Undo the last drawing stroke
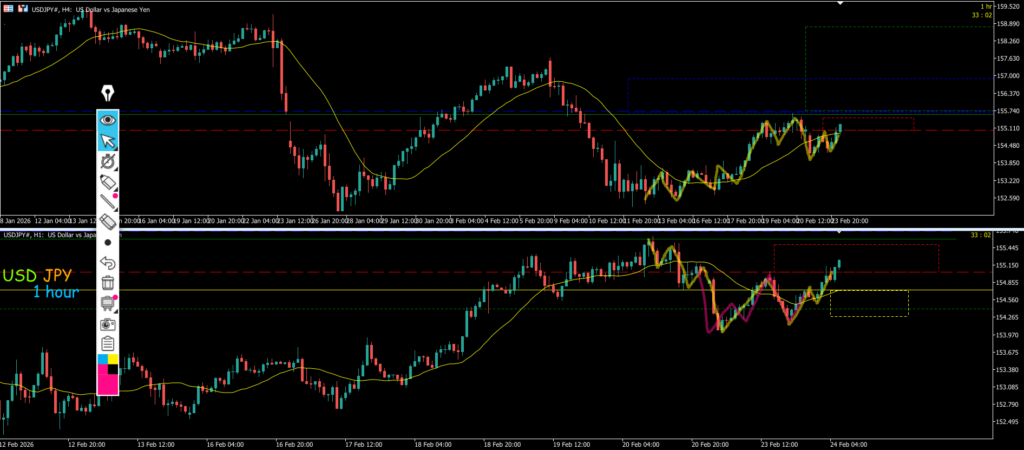Screen dimensions: 1024x450 (x=108, y=263)
